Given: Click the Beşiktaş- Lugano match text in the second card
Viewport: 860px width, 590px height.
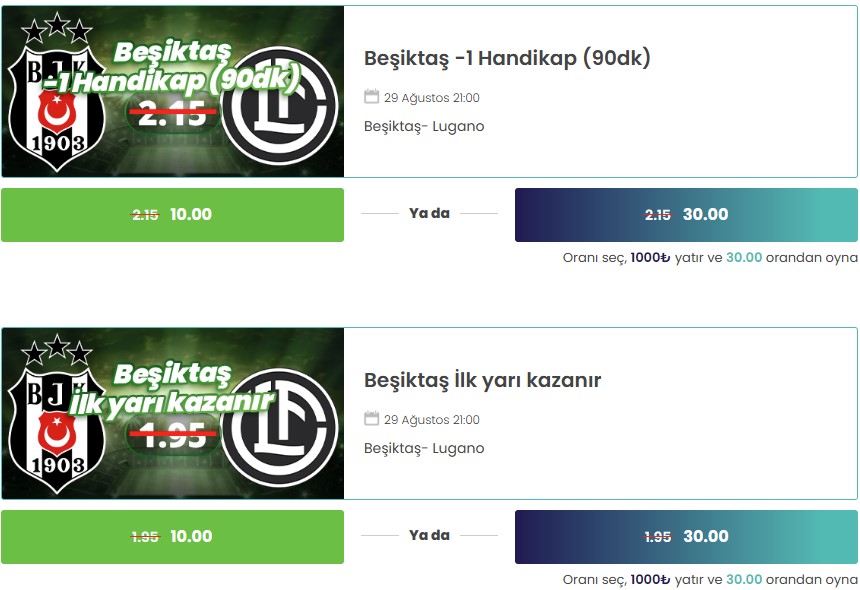Looking at the screenshot, I should 424,449.
